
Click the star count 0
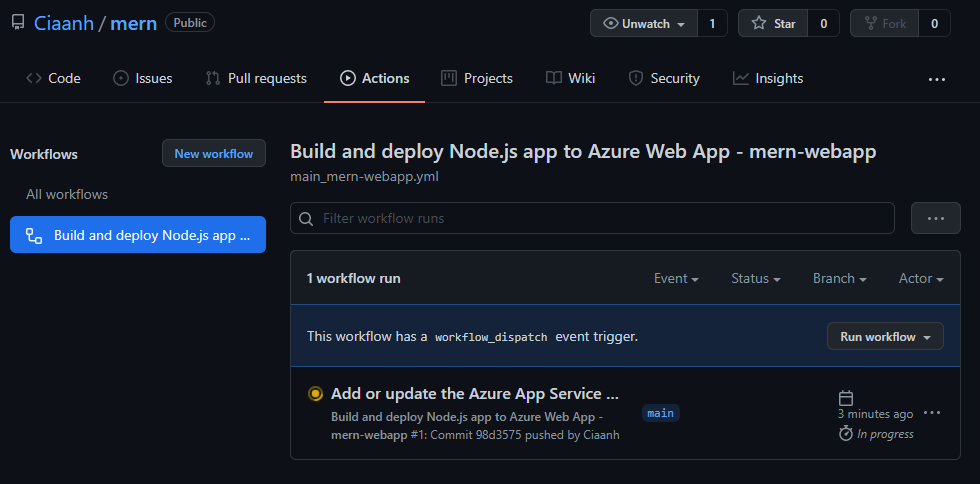pos(824,24)
